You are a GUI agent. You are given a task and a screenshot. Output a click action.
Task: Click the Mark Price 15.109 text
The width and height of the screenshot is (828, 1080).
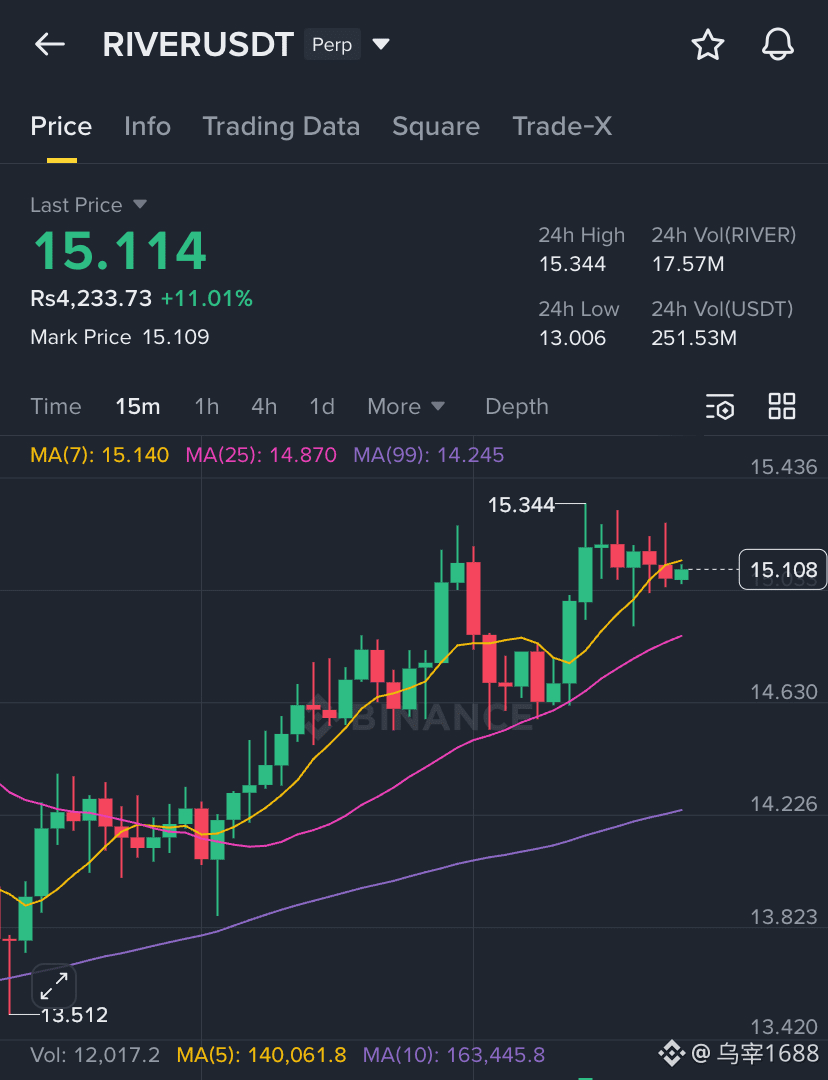coord(120,337)
